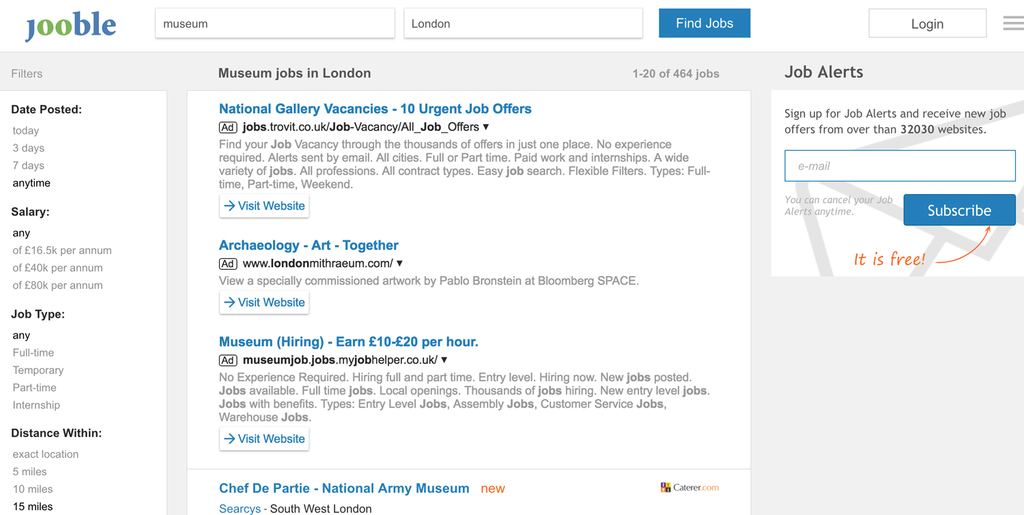The height and width of the screenshot is (515, 1024).
Task: Open the hamburger menu icon
Action: click(1014, 23)
